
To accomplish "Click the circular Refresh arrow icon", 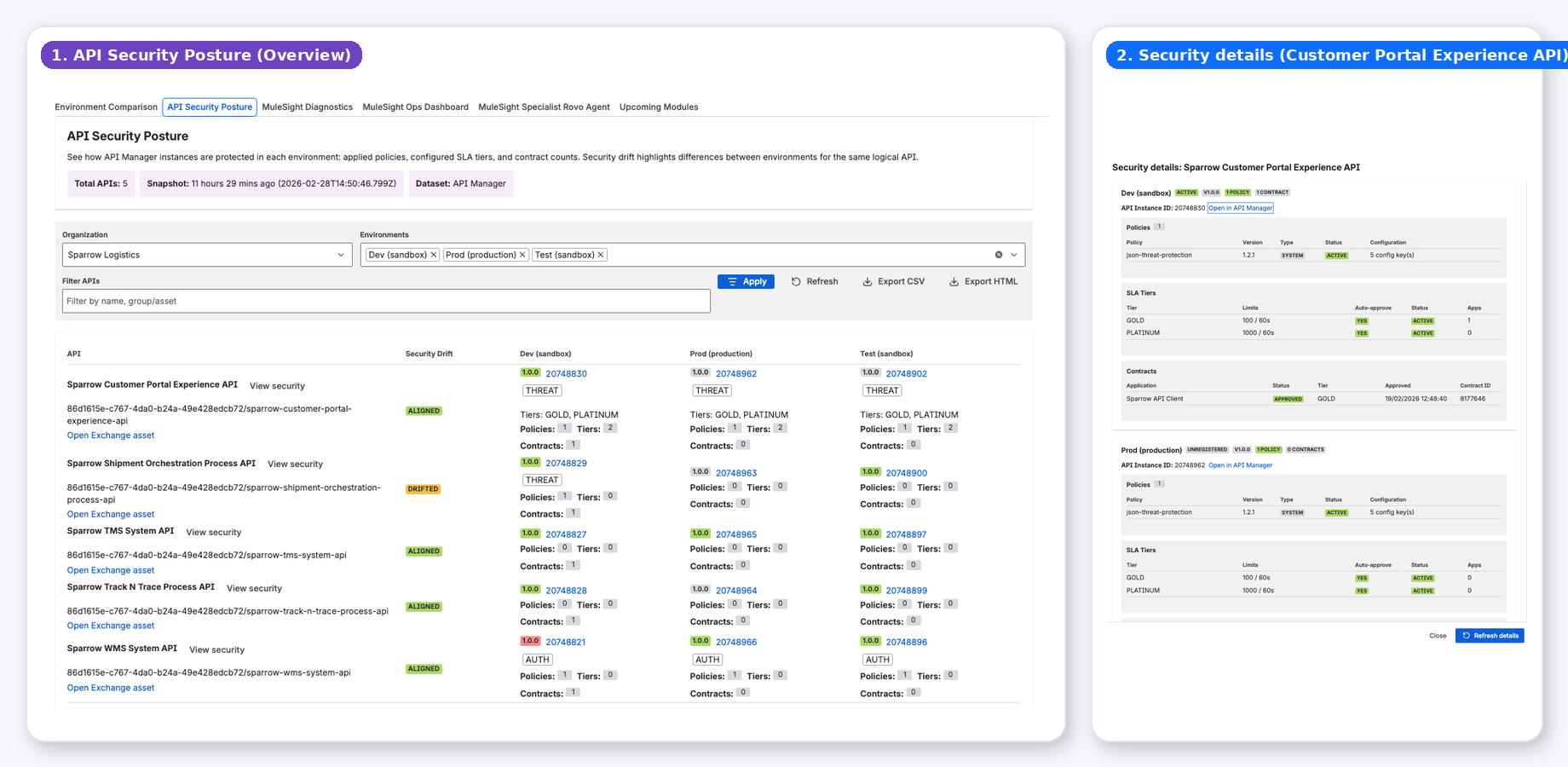I will click(x=795, y=281).
